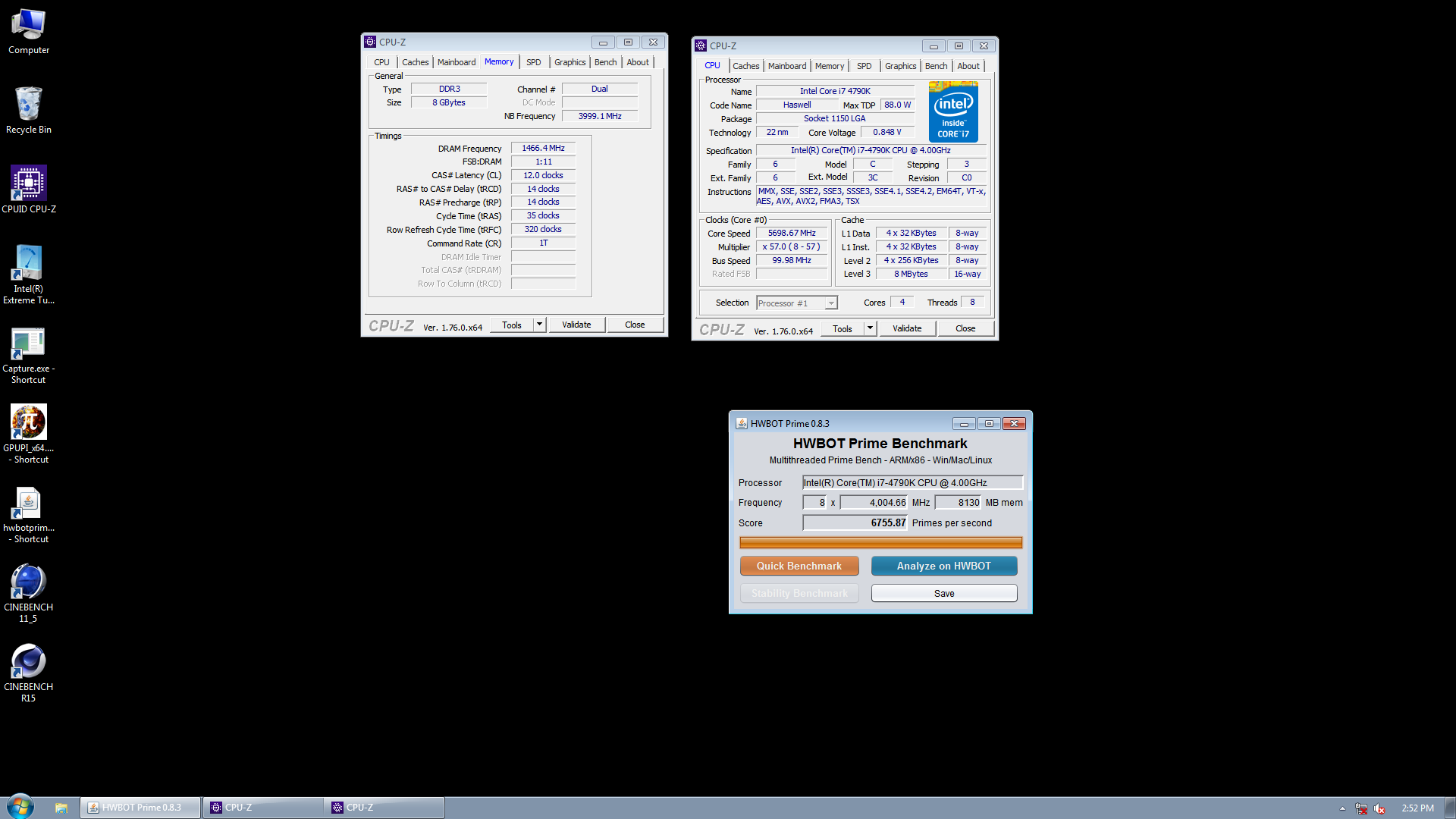
Task: Open Graphics tab in processor CPU-Z window
Action: (x=900, y=66)
